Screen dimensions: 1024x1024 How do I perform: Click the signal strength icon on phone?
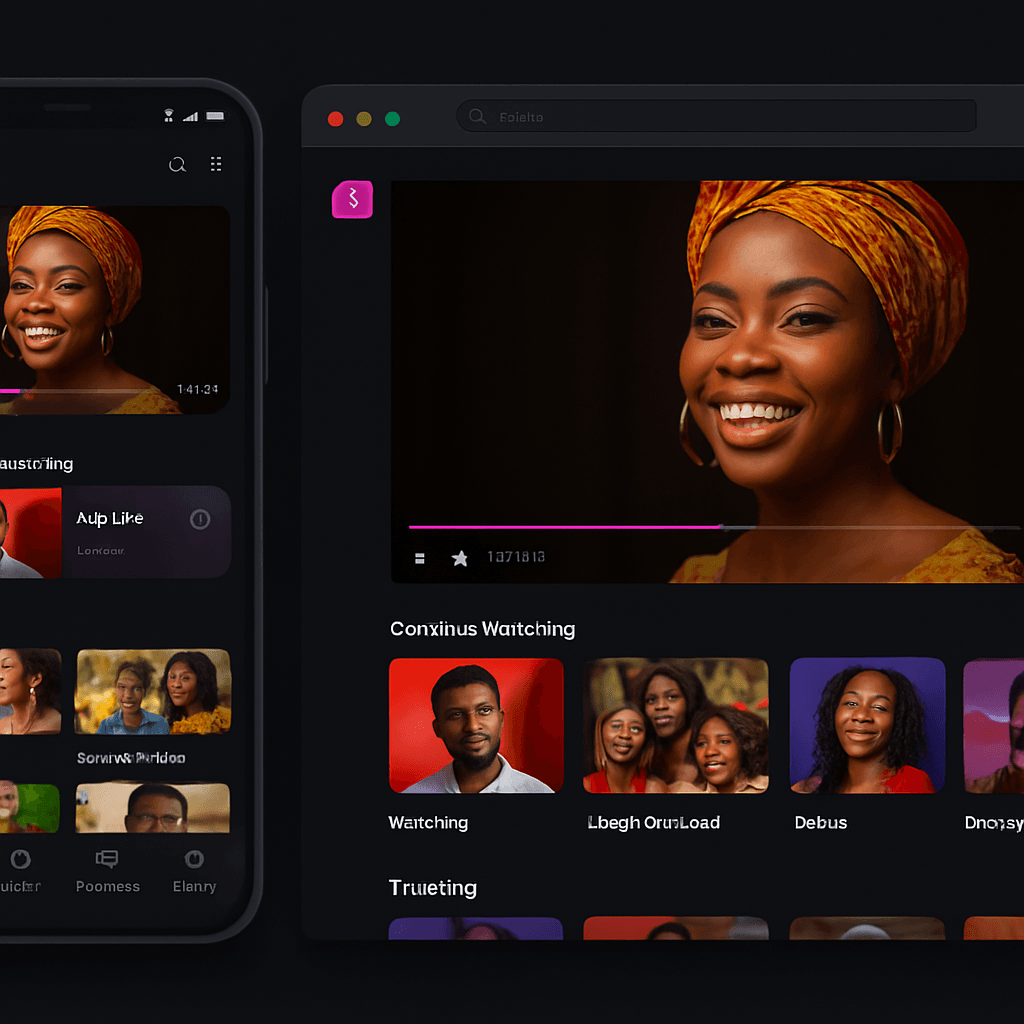coord(190,116)
